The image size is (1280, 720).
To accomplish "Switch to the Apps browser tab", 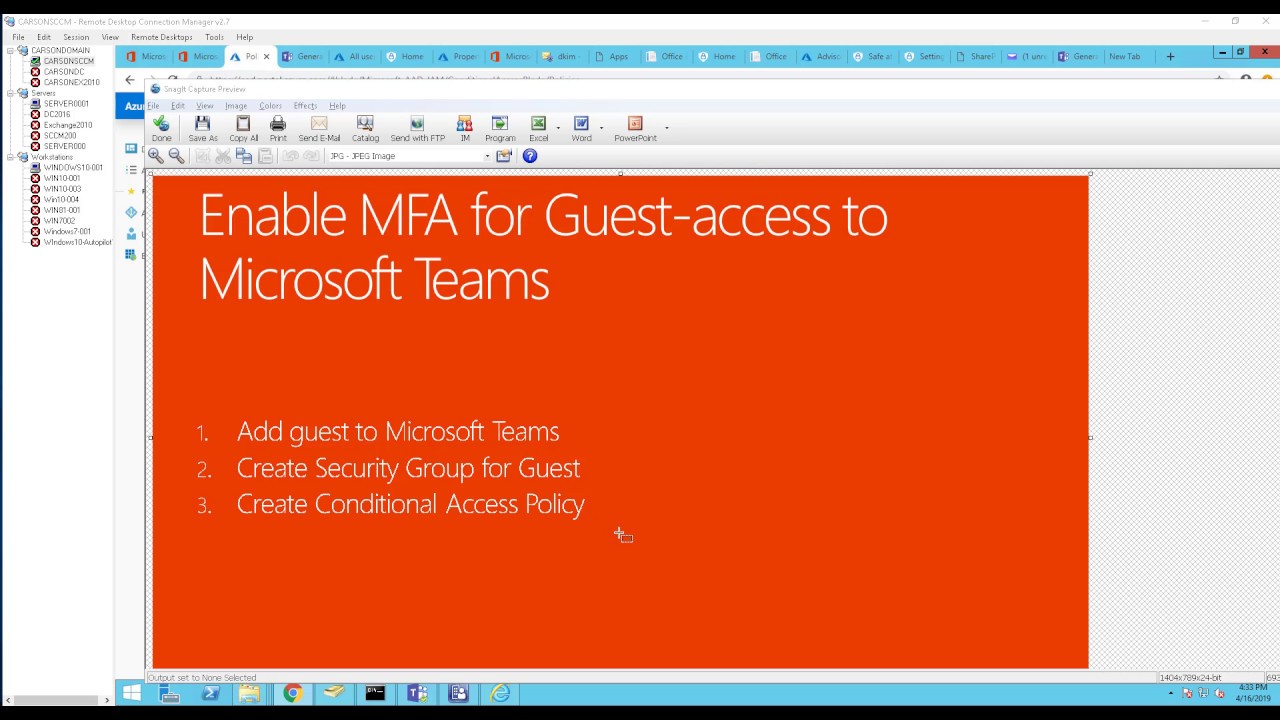I will pyautogui.click(x=613, y=57).
